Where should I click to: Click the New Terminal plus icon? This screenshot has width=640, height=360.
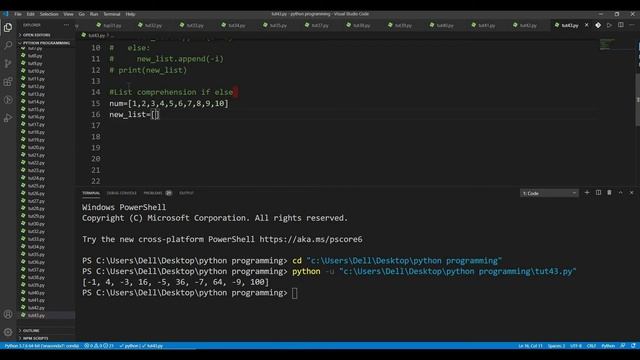point(587,193)
